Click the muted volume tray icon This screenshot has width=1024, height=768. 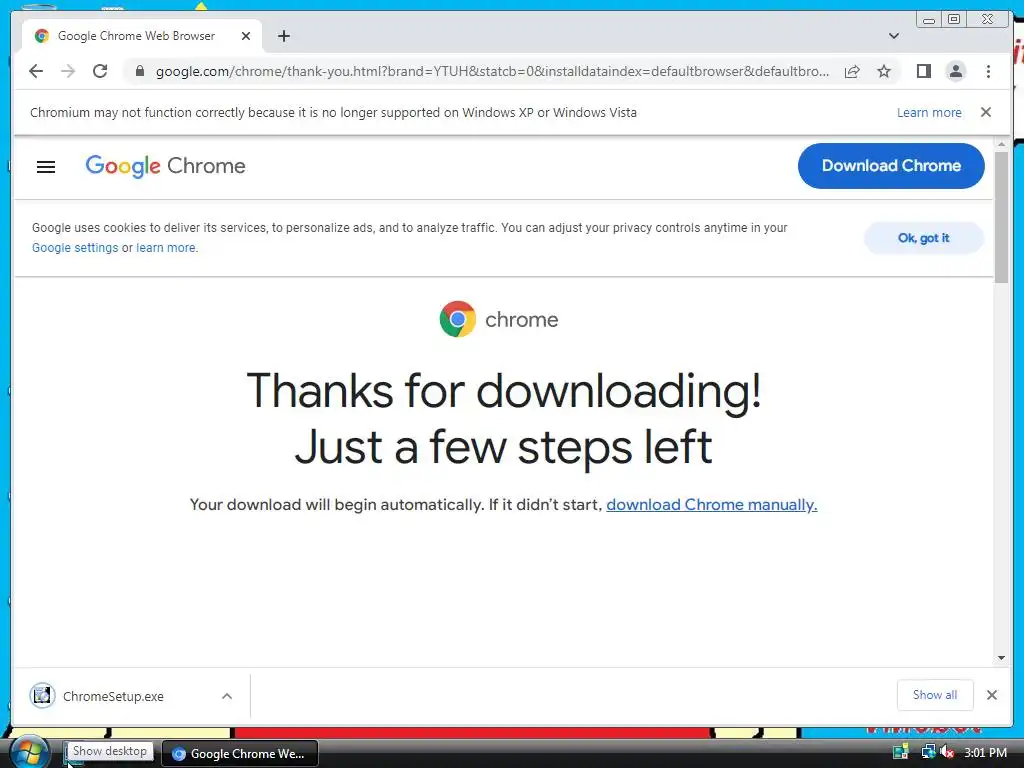tap(947, 752)
